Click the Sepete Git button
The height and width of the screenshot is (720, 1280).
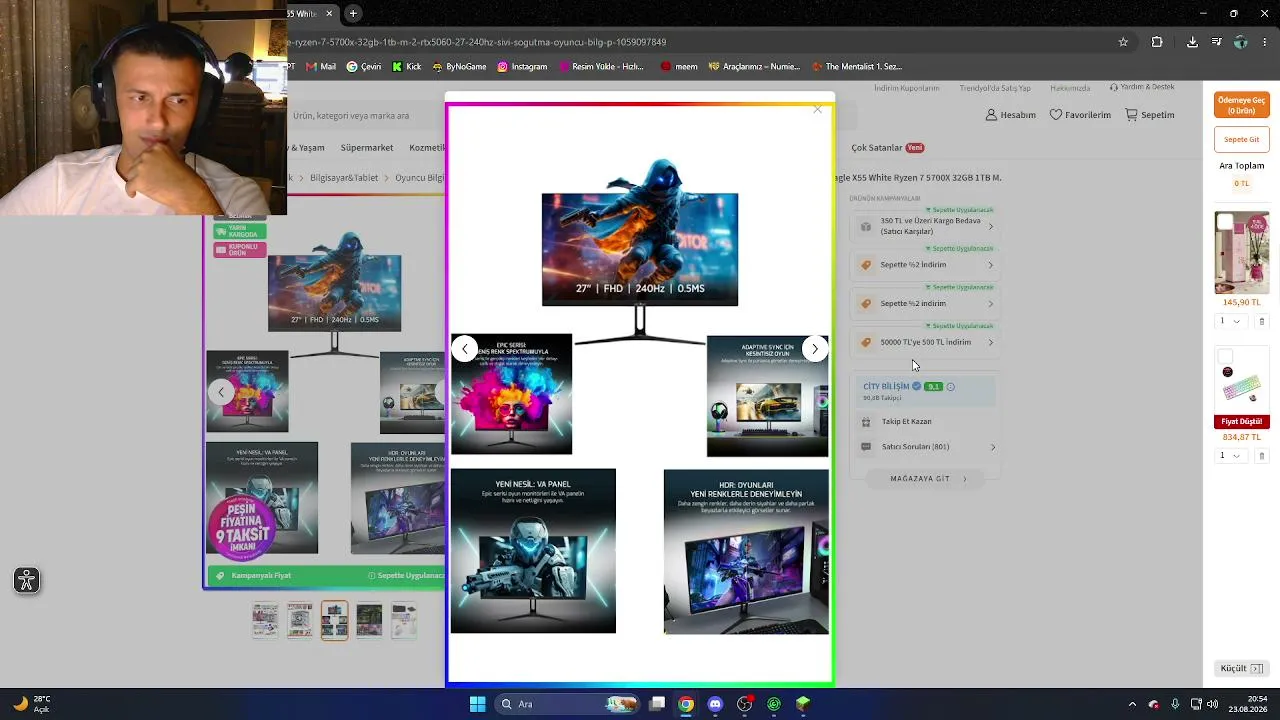1242,139
